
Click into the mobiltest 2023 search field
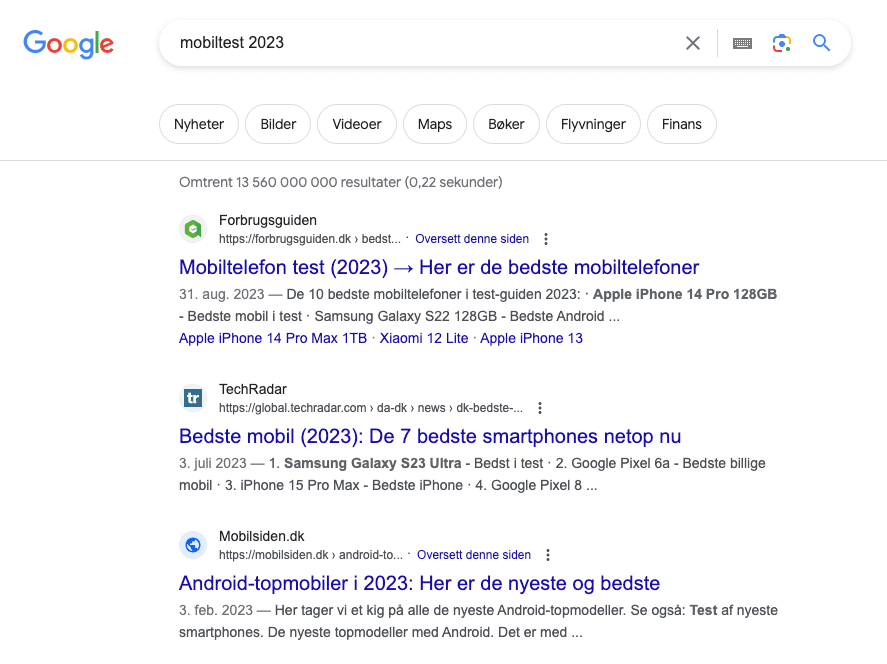(x=424, y=43)
